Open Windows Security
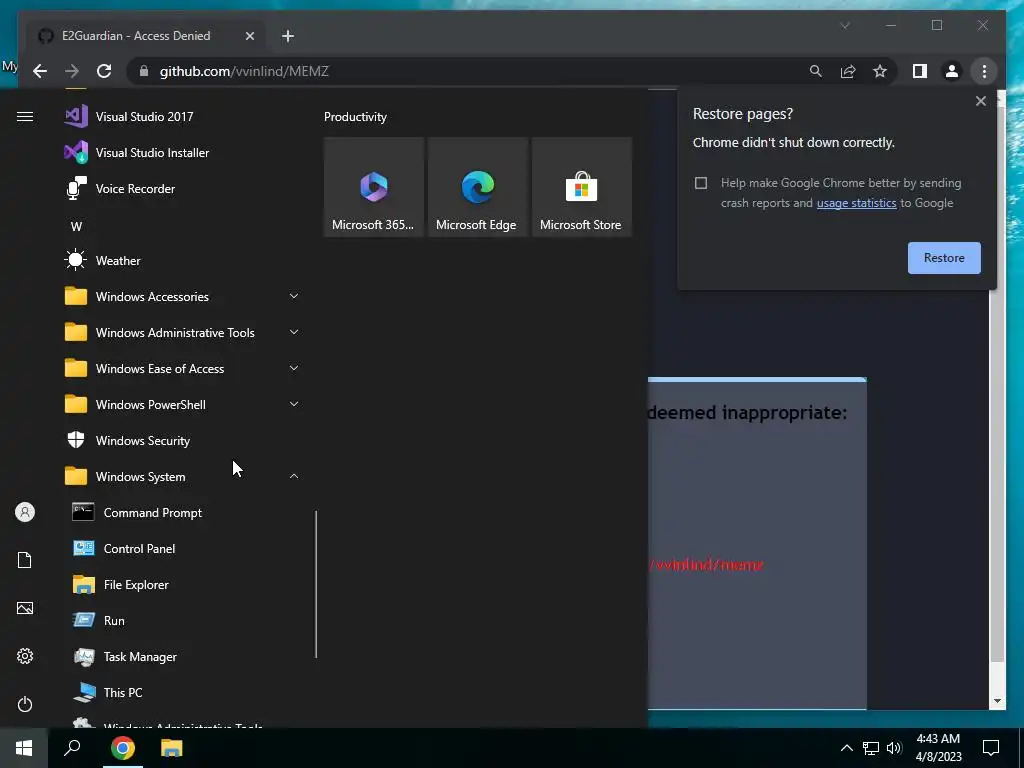Image resolution: width=1024 pixels, height=768 pixels. pyautogui.click(x=183, y=441)
